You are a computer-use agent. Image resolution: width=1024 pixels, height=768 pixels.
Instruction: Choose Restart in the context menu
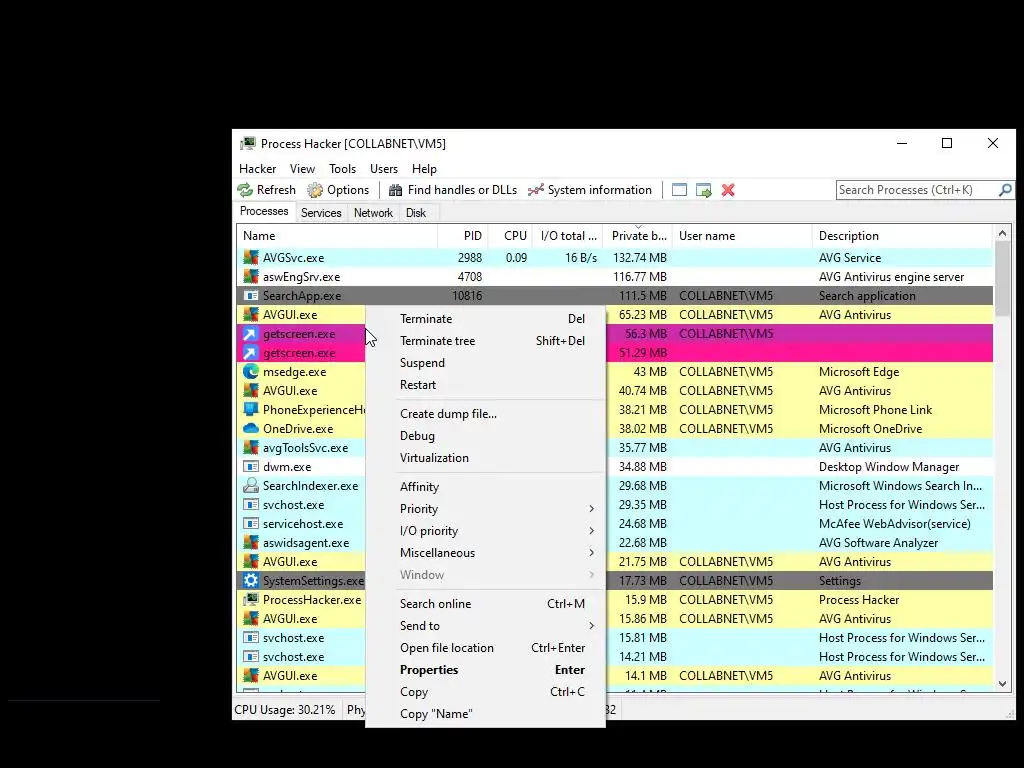point(485,385)
